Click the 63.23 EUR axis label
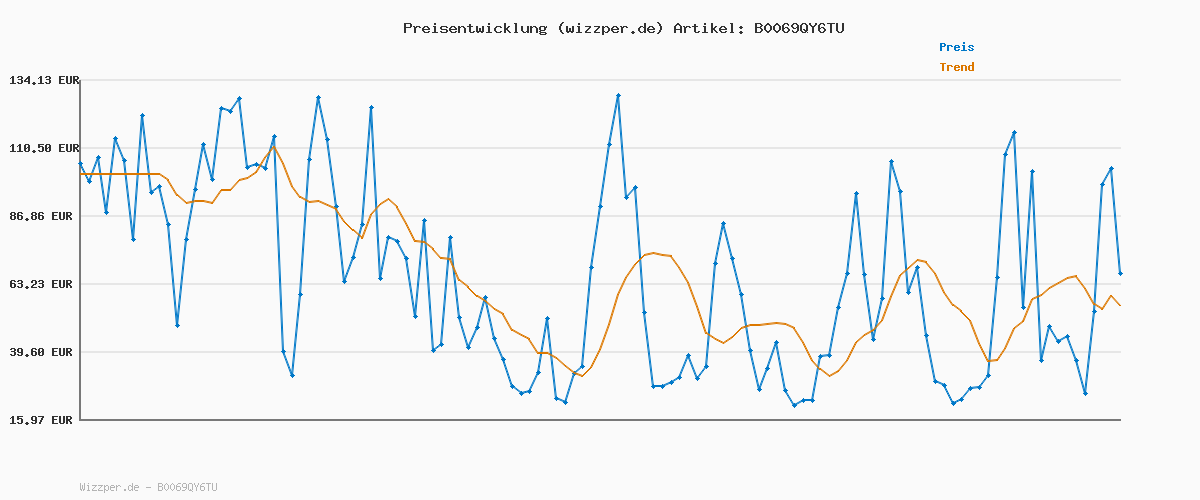 44,284
